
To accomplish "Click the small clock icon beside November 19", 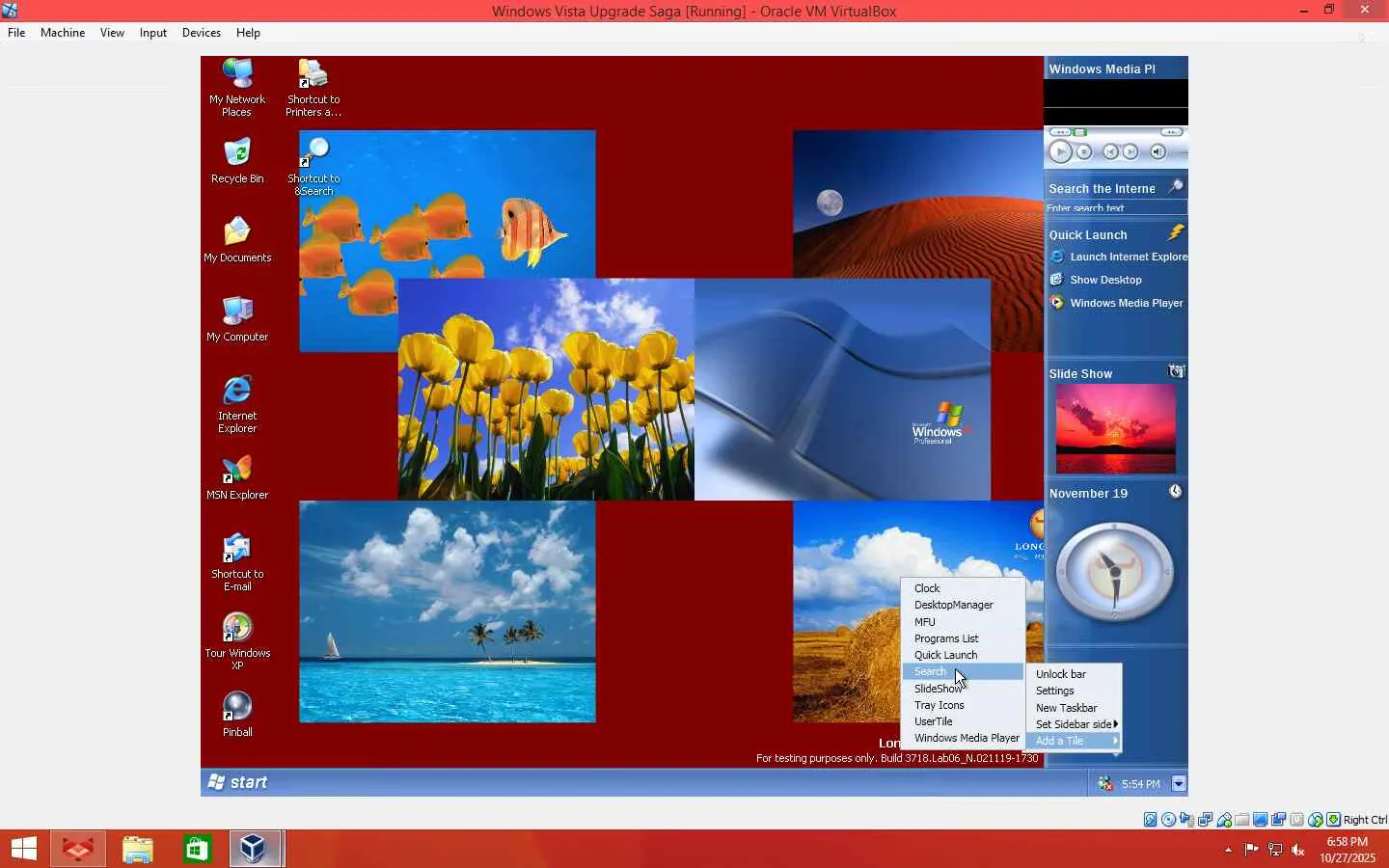I will tap(1176, 492).
